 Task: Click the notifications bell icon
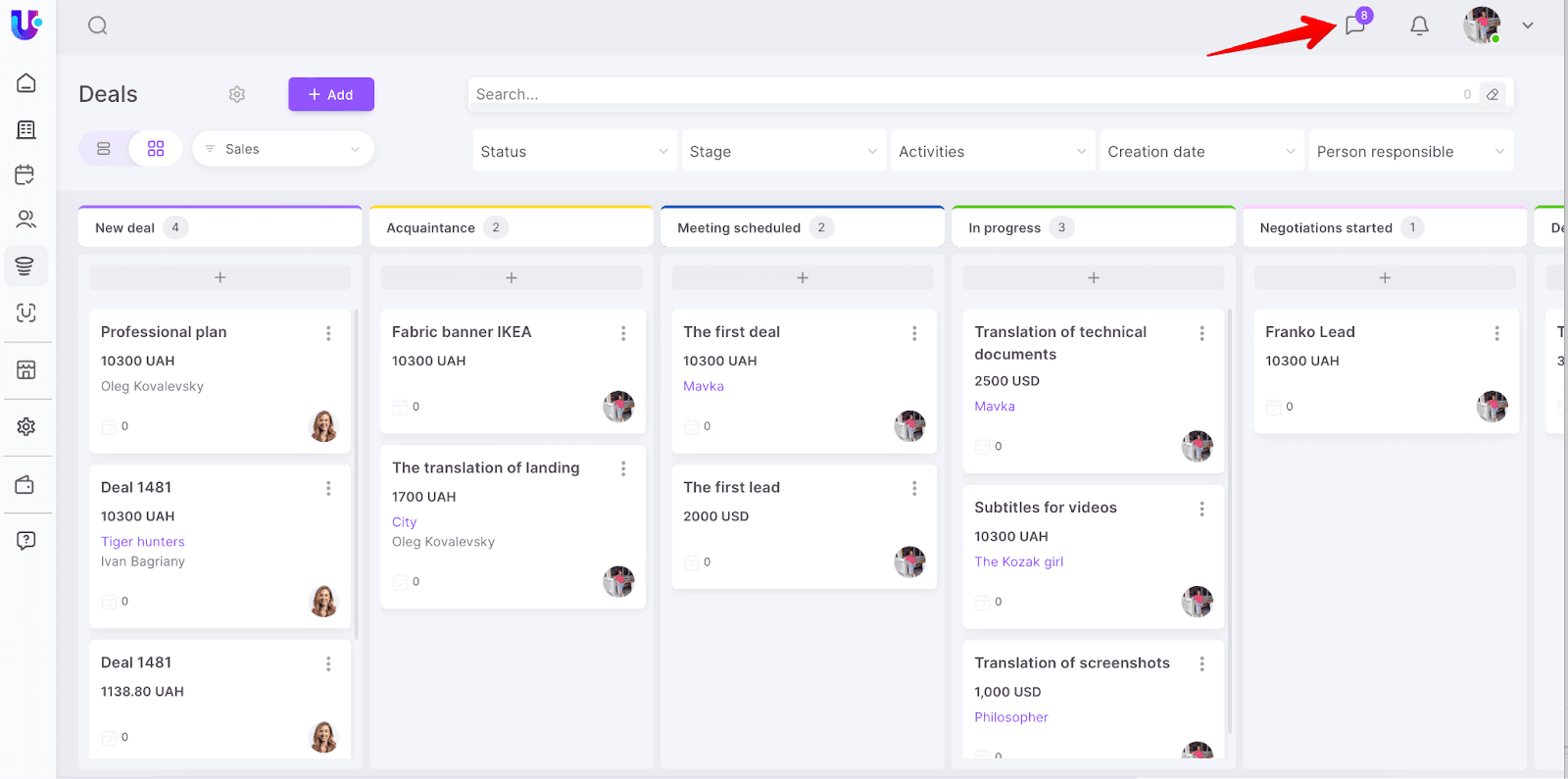[1419, 25]
